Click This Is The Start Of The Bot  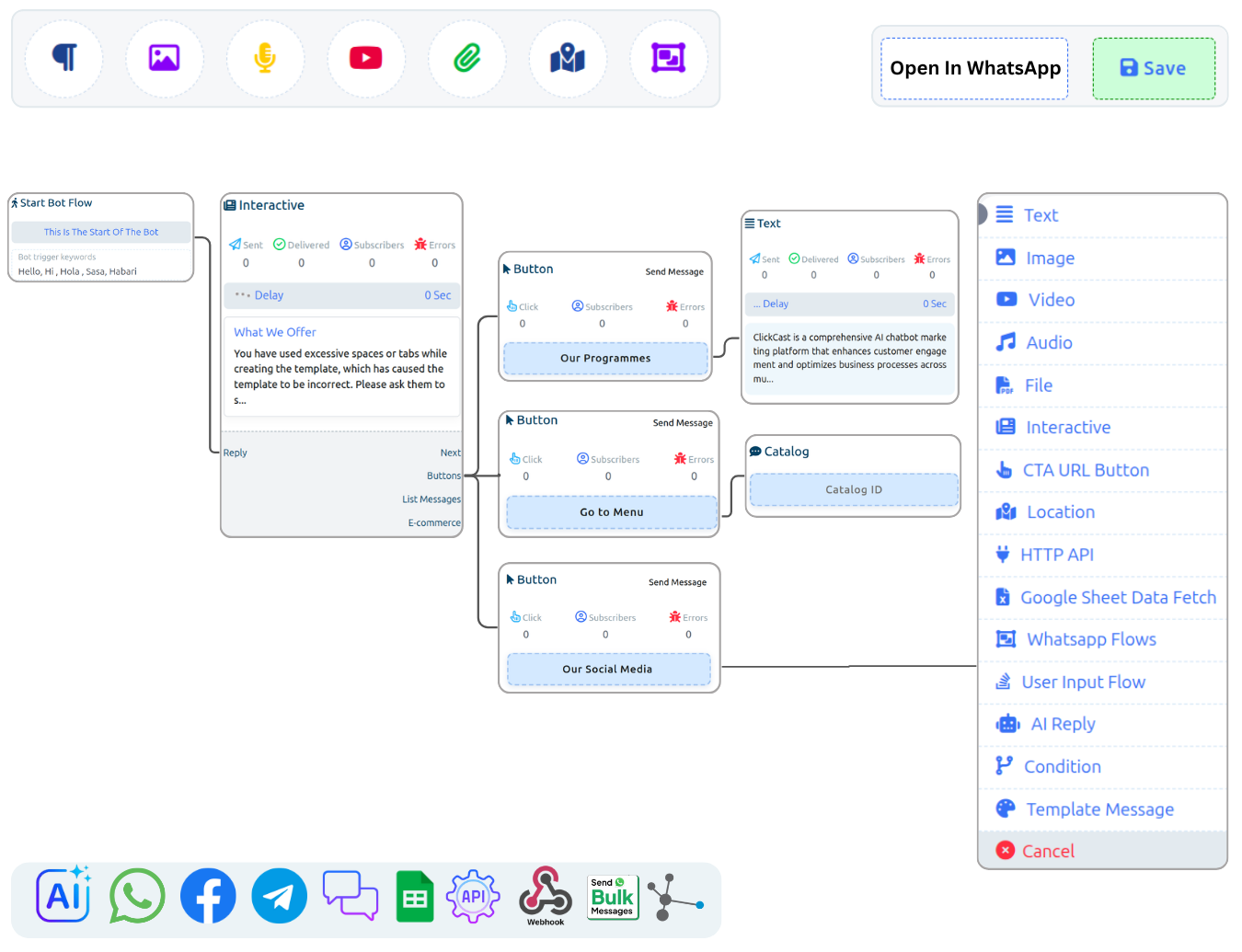pos(101,233)
